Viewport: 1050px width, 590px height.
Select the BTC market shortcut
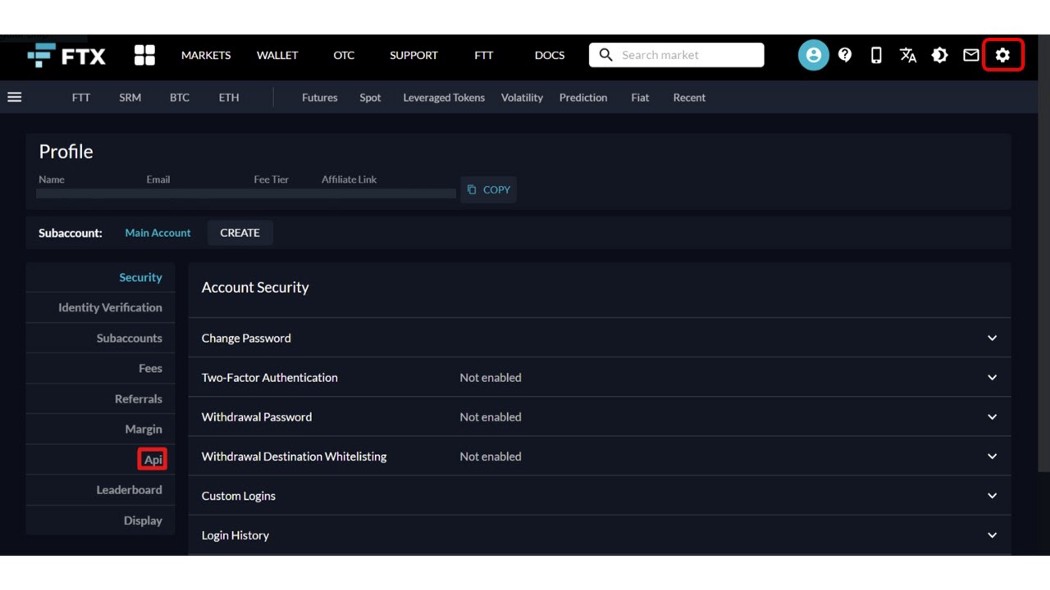click(179, 98)
